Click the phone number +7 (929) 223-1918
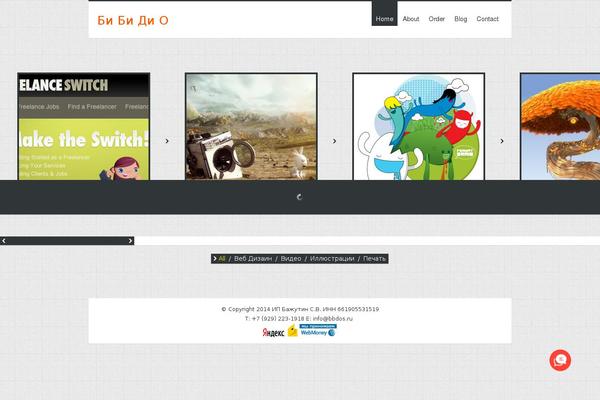 pyautogui.click(x=278, y=318)
